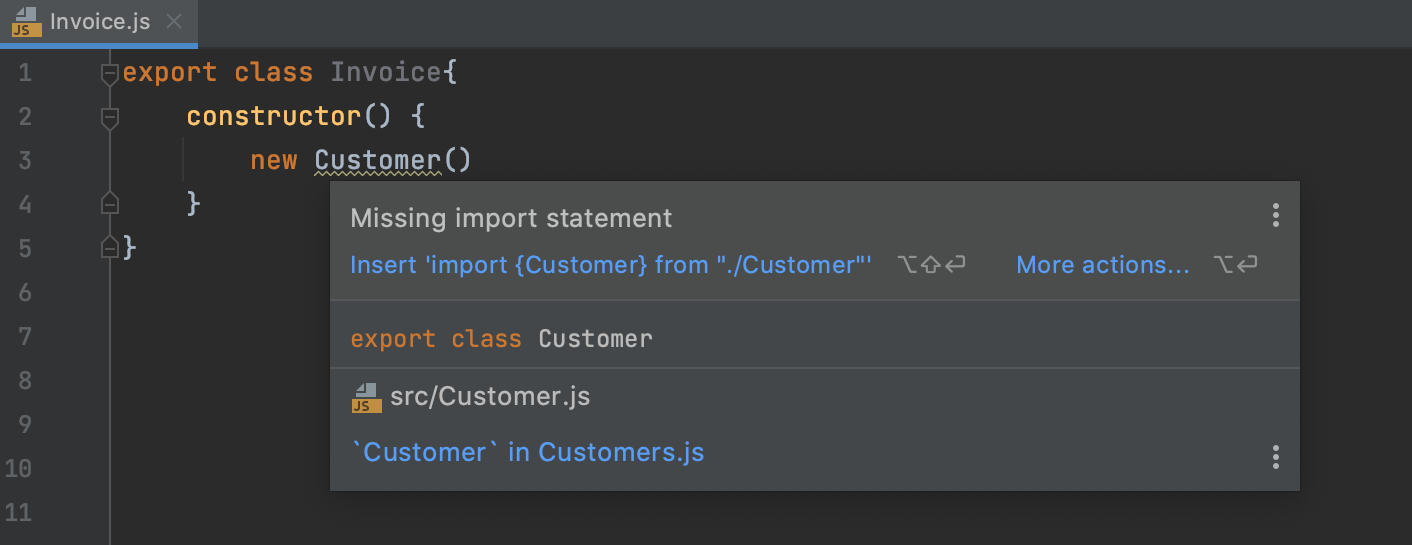Collapse the Invoice class using the line 1 fold marker
Screen dimensions: 1412x545
click(110, 73)
